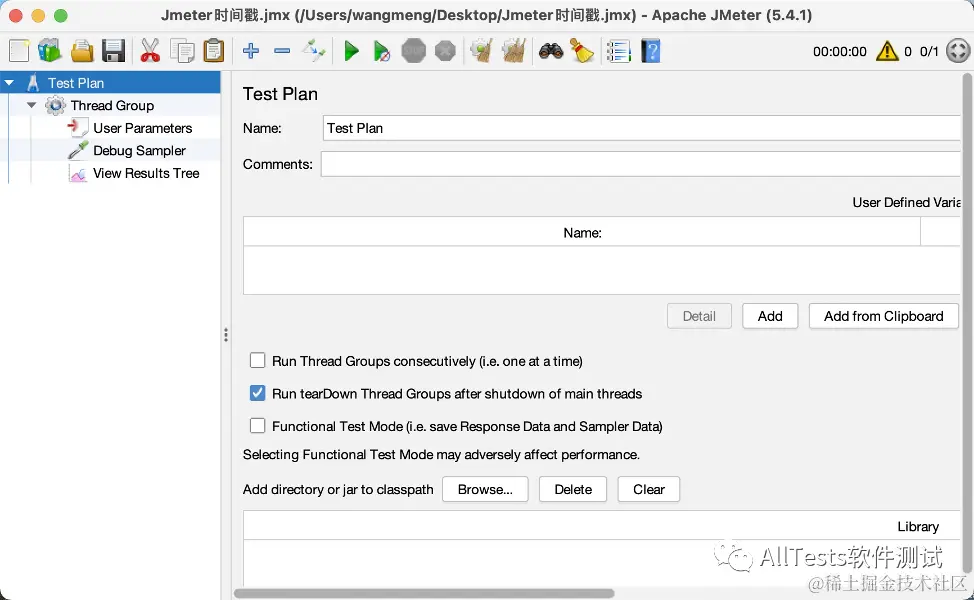Save the test plan with floppy icon
Viewport: 974px width, 600px height.
coord(114,51)
